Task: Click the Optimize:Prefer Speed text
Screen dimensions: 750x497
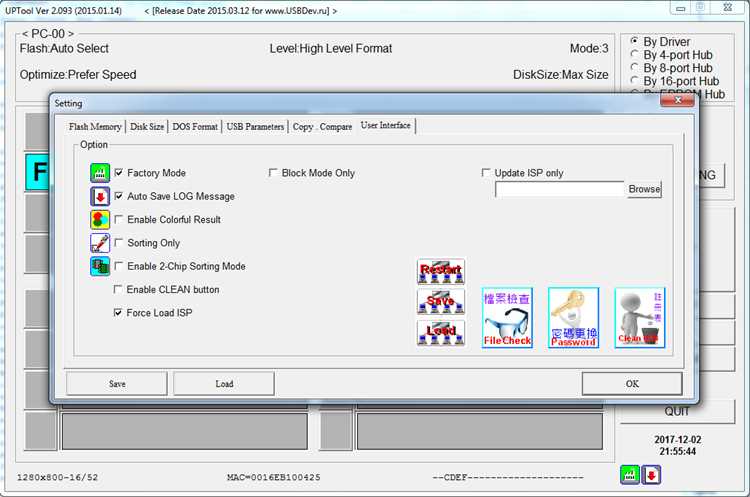Action: coord(78,75)
